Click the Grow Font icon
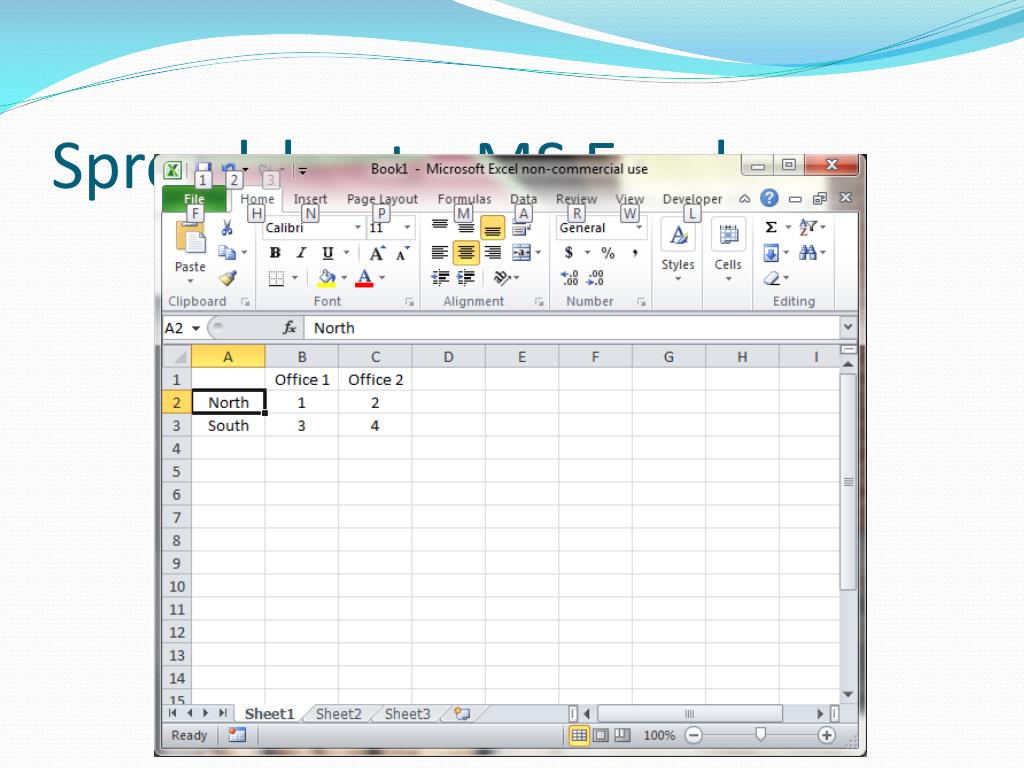The image size is (1024, 768). pyautogui.click(x=377, y=253)
